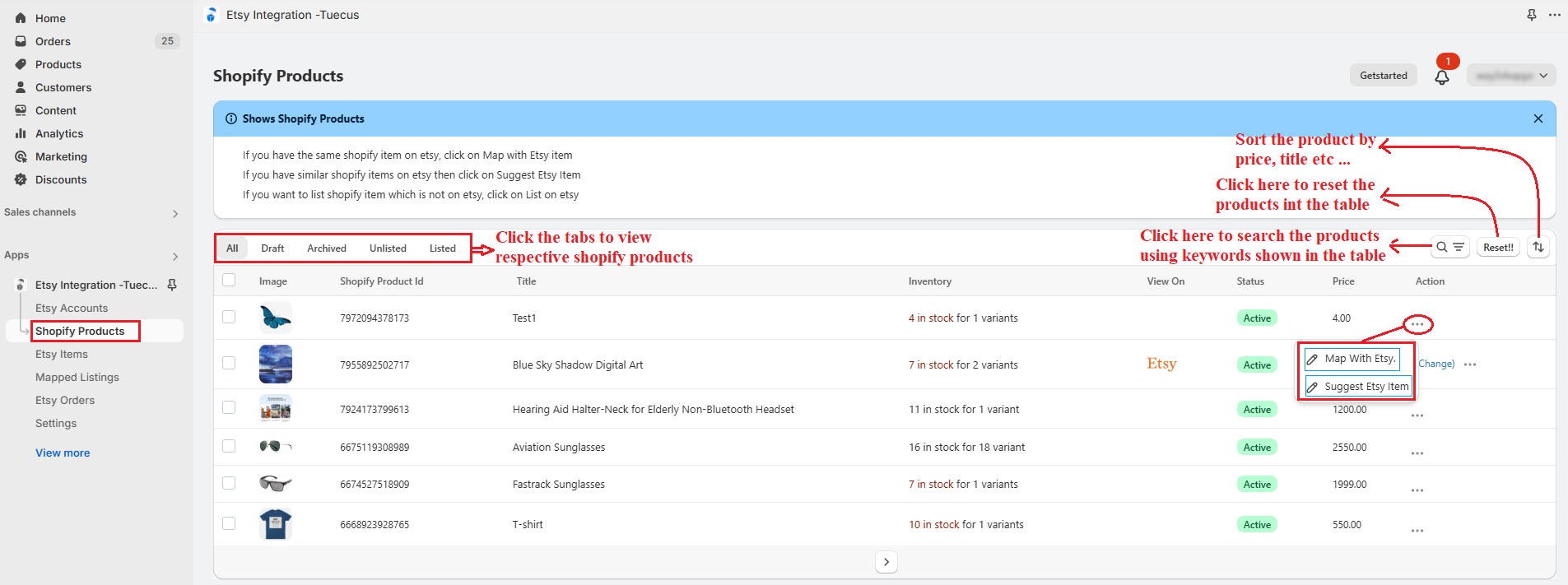Toggle the select-all checkbox in table header
Screen dimensions: 1568x585
coord(229,280)
